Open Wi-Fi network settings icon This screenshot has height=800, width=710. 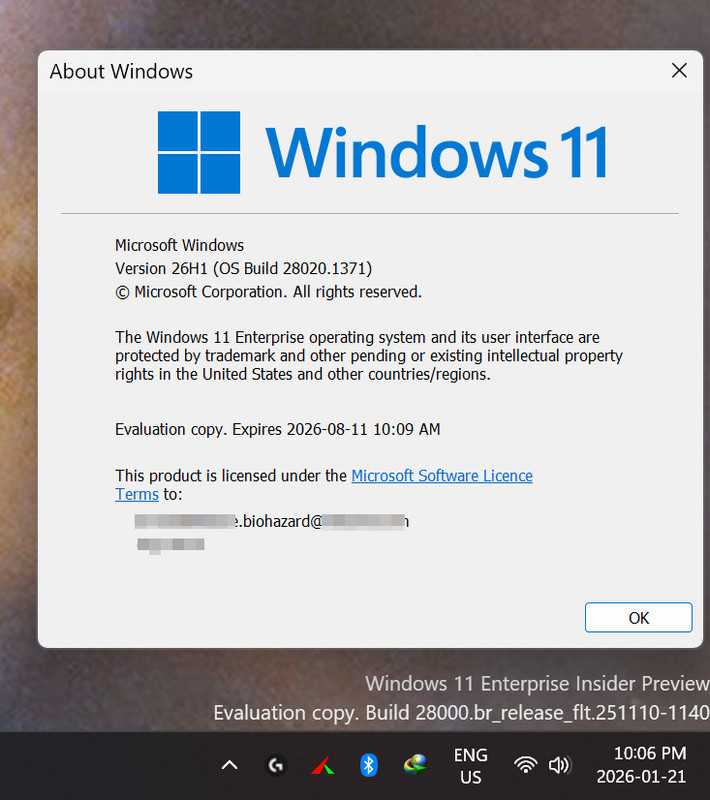point(525,765)
